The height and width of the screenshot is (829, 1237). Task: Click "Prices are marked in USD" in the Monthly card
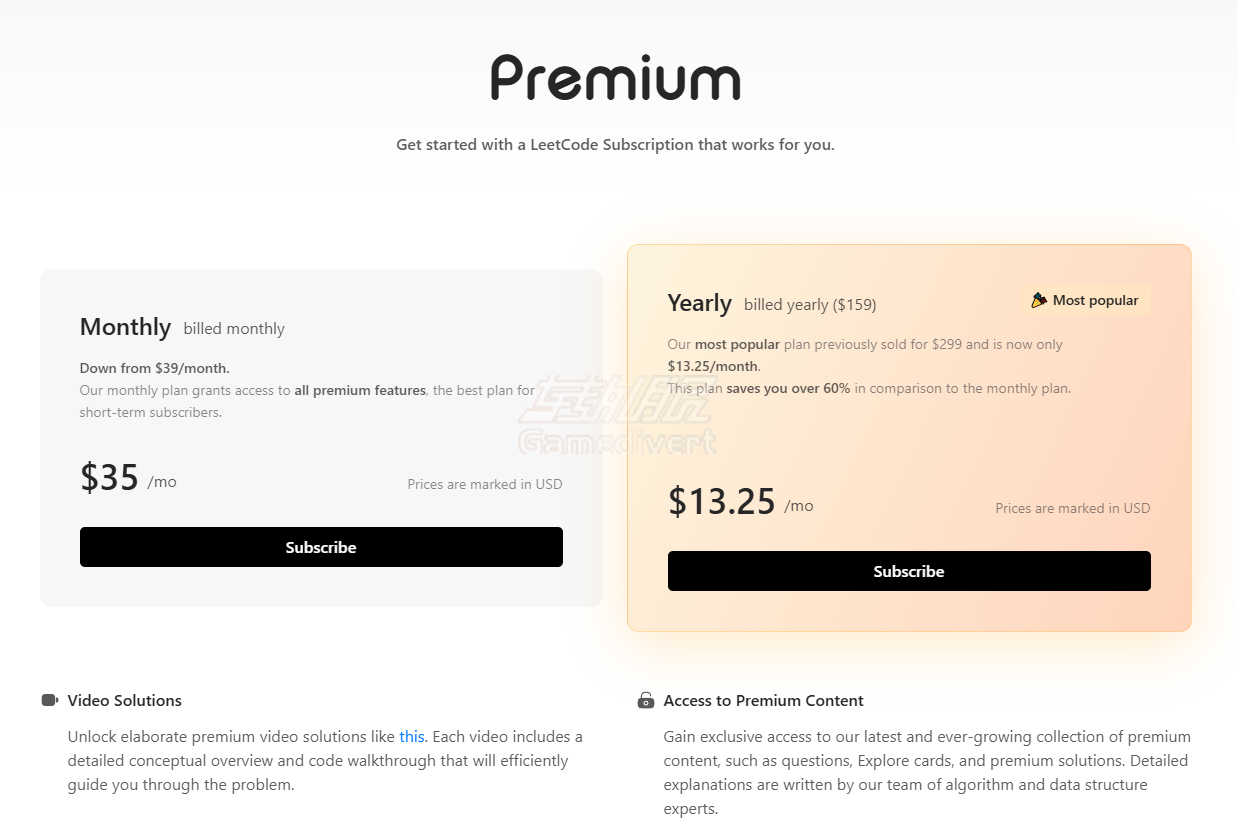pos(485,484)
